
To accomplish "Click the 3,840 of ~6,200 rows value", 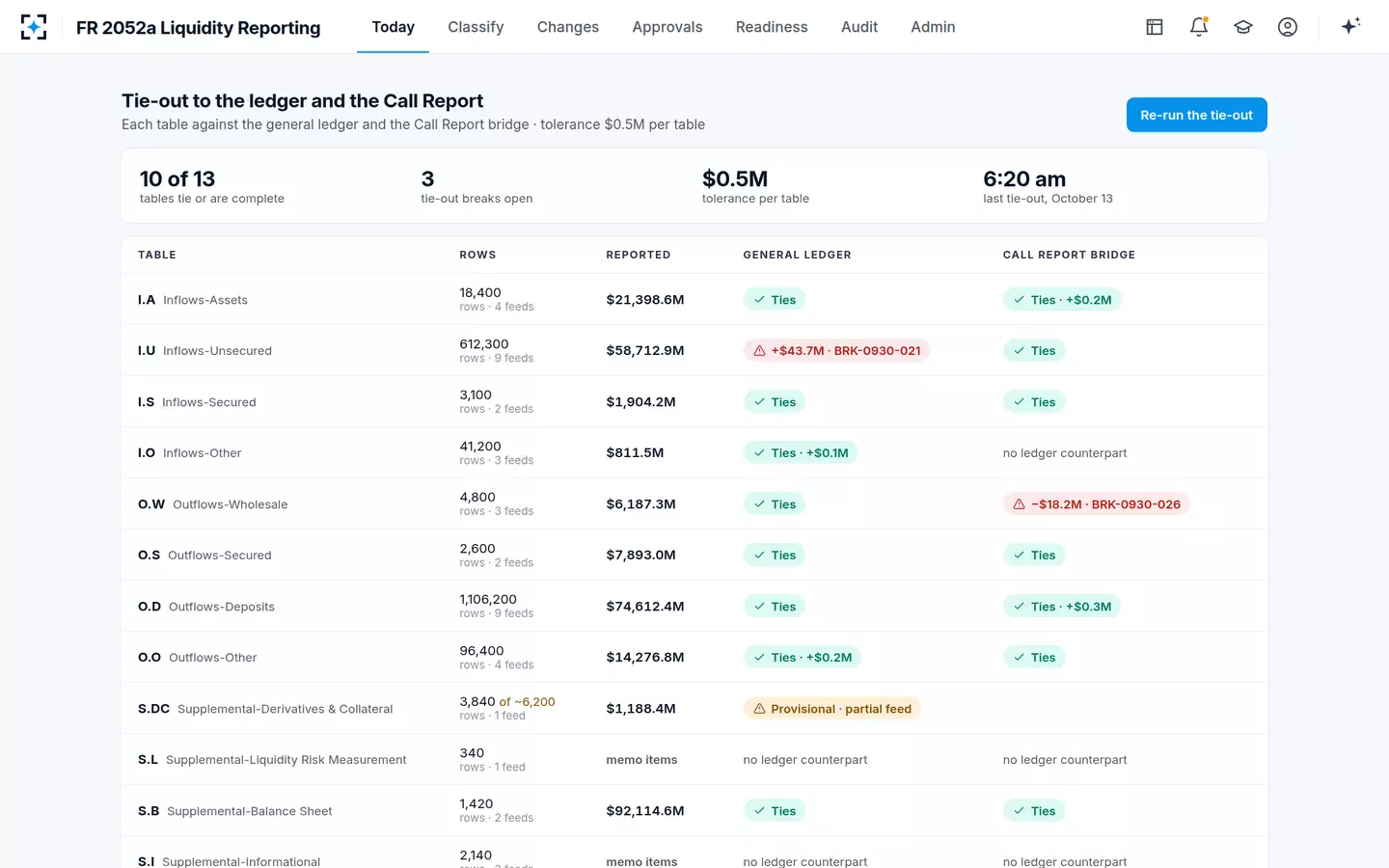I will click(507, 702).
